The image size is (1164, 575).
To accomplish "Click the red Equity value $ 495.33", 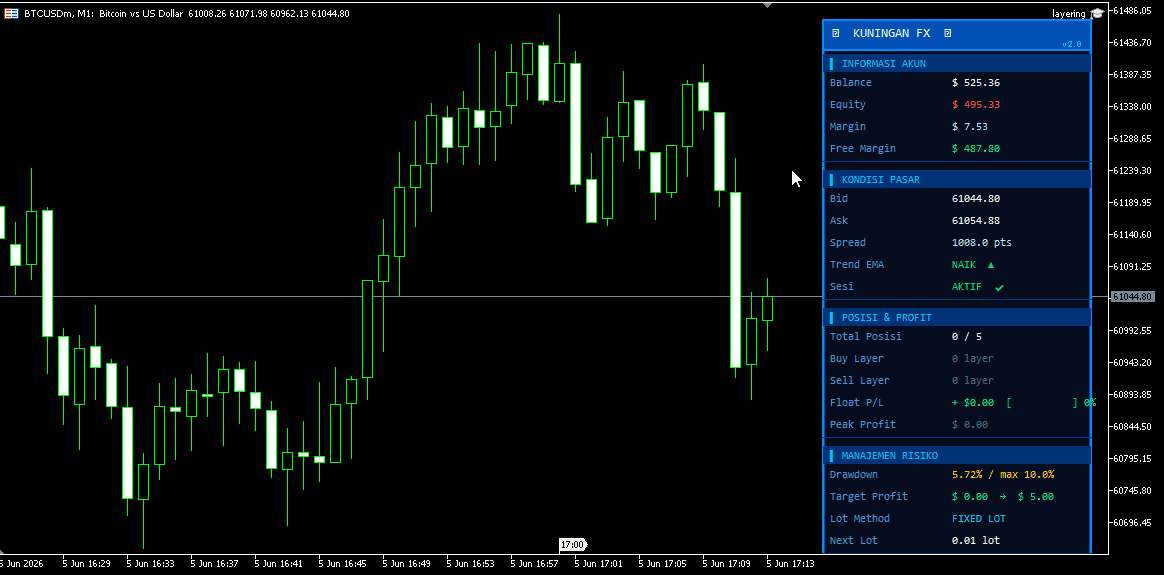I will [x=976, y=105].
